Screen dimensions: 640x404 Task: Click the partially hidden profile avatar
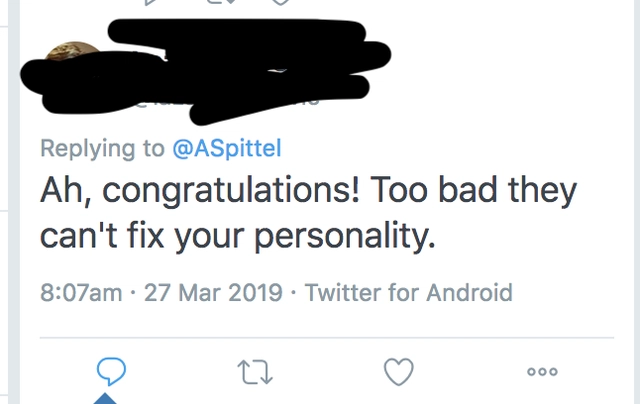click(72, 51)
